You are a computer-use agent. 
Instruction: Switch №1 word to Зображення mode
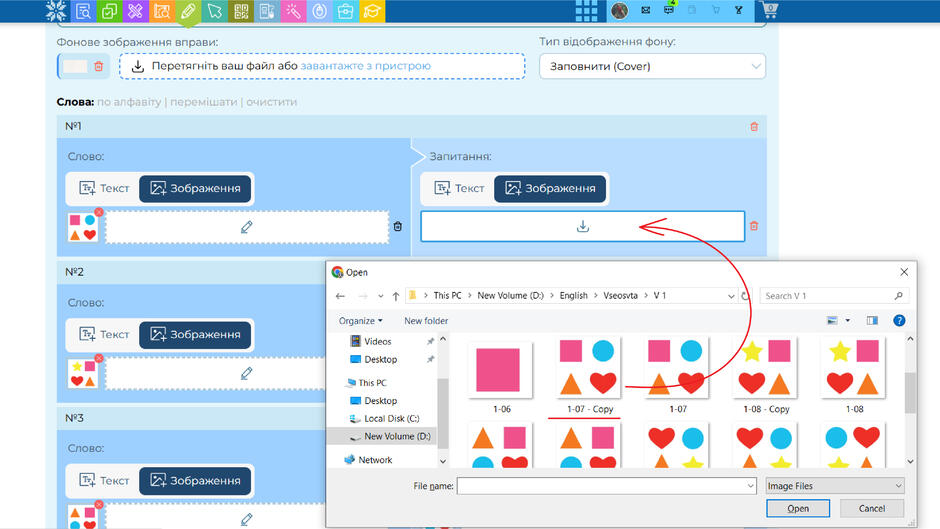tap(195, 188)
